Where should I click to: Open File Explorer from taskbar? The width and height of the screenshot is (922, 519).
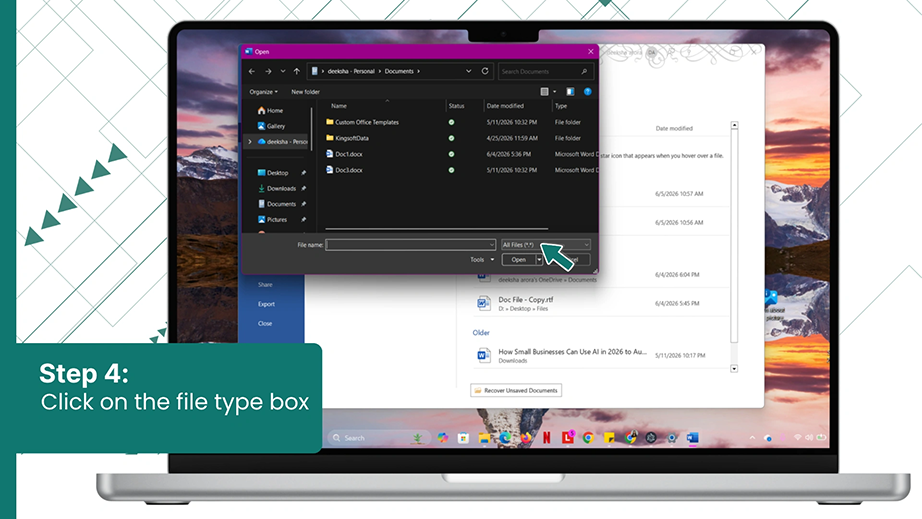tap(484, 438)
